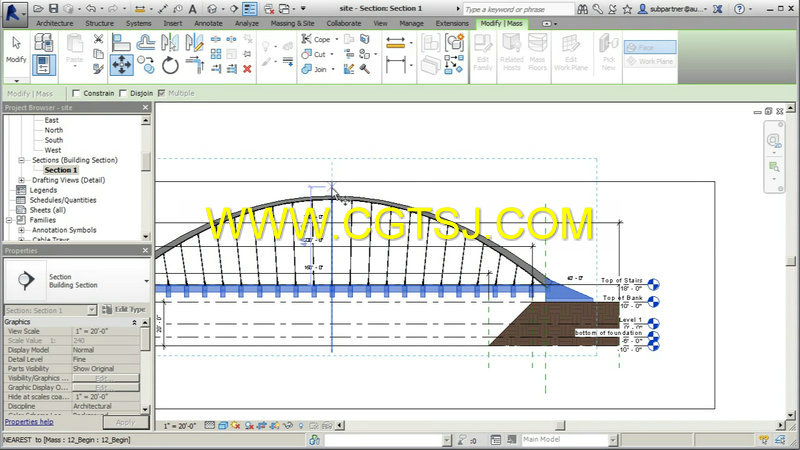Click the Align tool icon
Screen dimensions: 800x450
[x=121, y=42]
